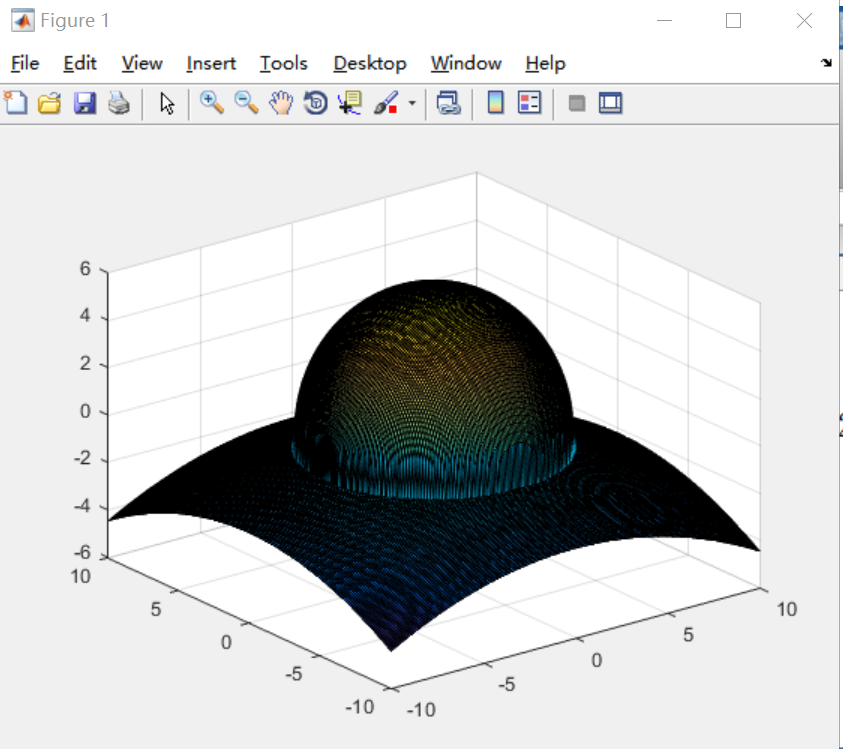
Task: Activate the Zoom In tool
Action: pyautogui.click(x=212, y=102)
